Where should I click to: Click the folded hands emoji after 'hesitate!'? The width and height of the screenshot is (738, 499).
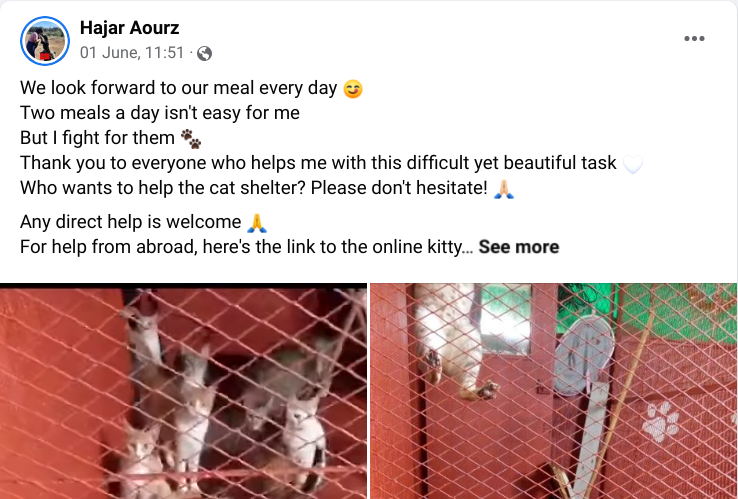click(x=504, y=189)
